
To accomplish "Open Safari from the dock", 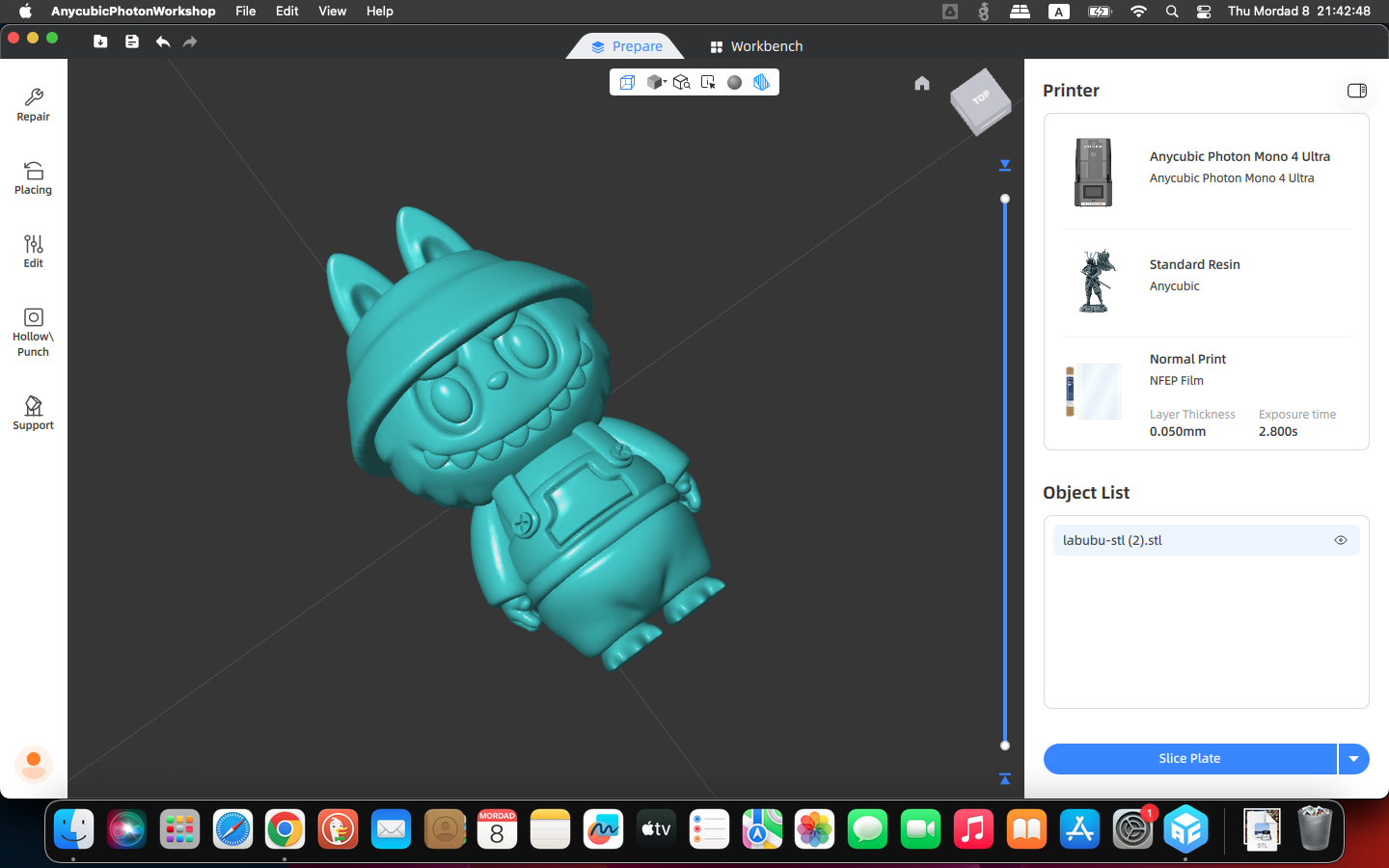I will (x=232, y=828).
